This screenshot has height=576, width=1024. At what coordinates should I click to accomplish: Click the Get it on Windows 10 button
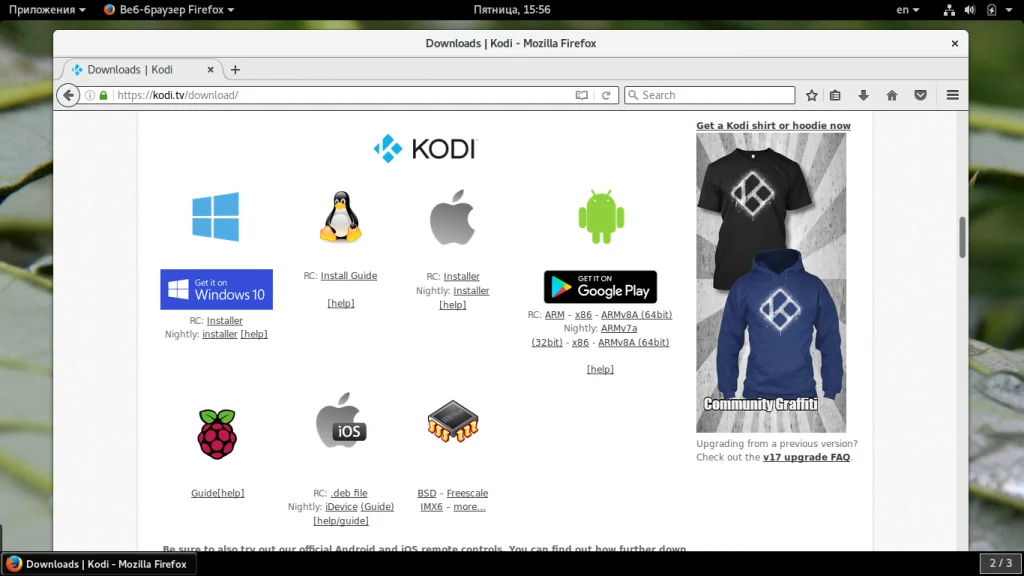216,289
